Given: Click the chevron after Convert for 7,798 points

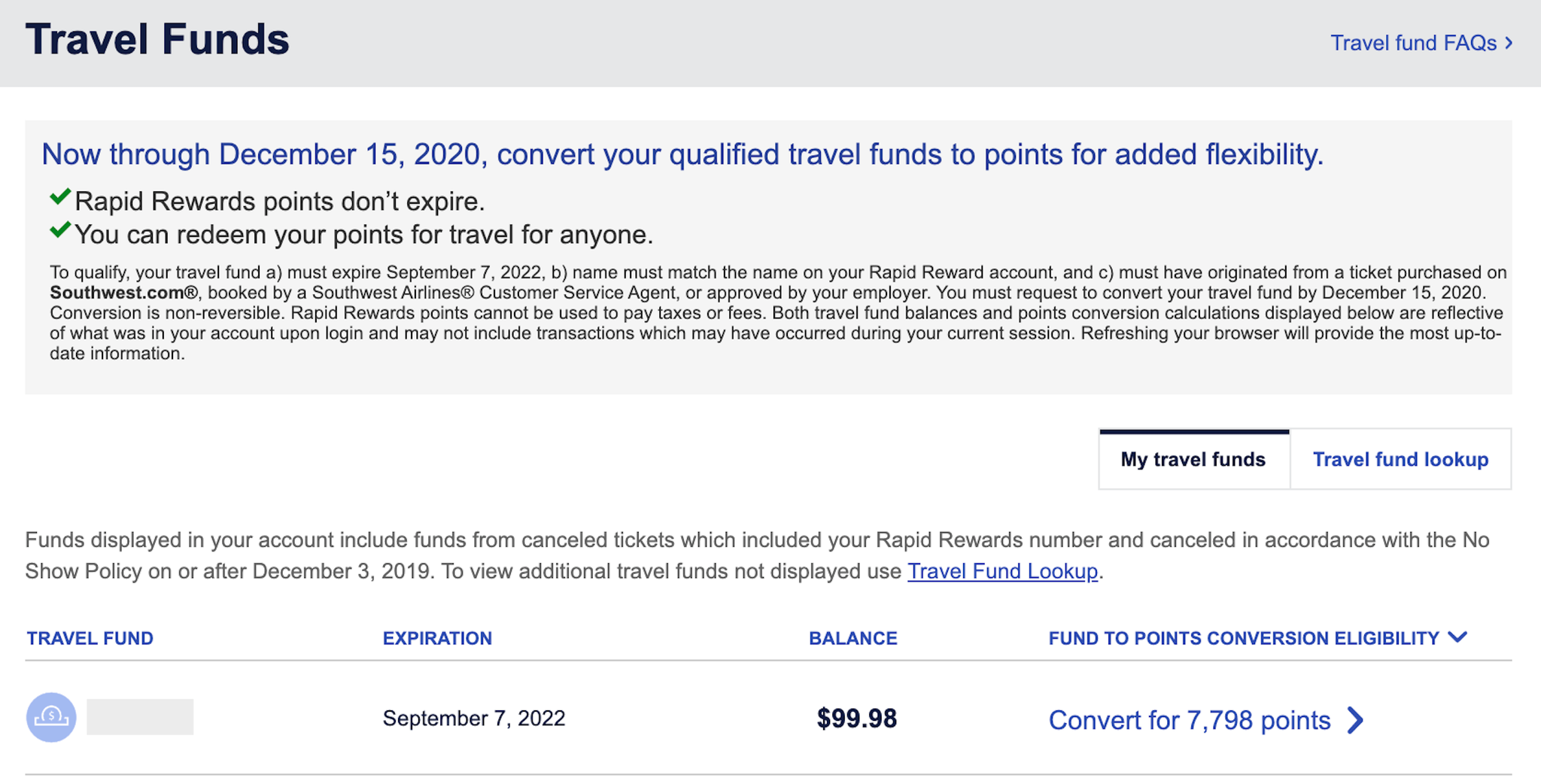Looking at the screenshot, I should point(1354,721).
